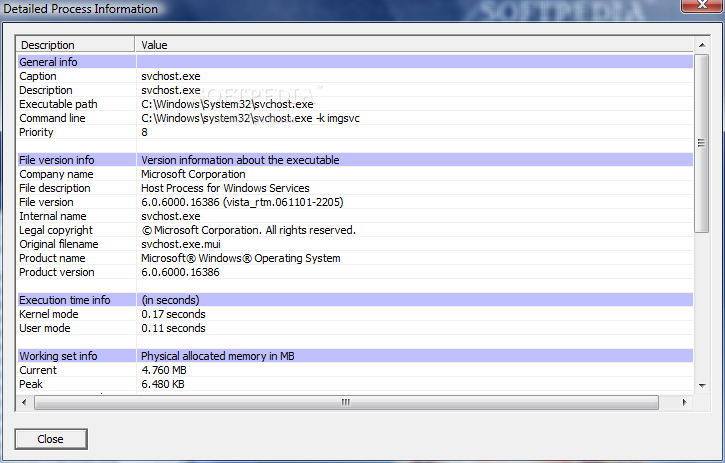Select the Description row label under General info
The height and width of the screenshot is (463, 725).
pyautogui.click(x=46, y=90)
